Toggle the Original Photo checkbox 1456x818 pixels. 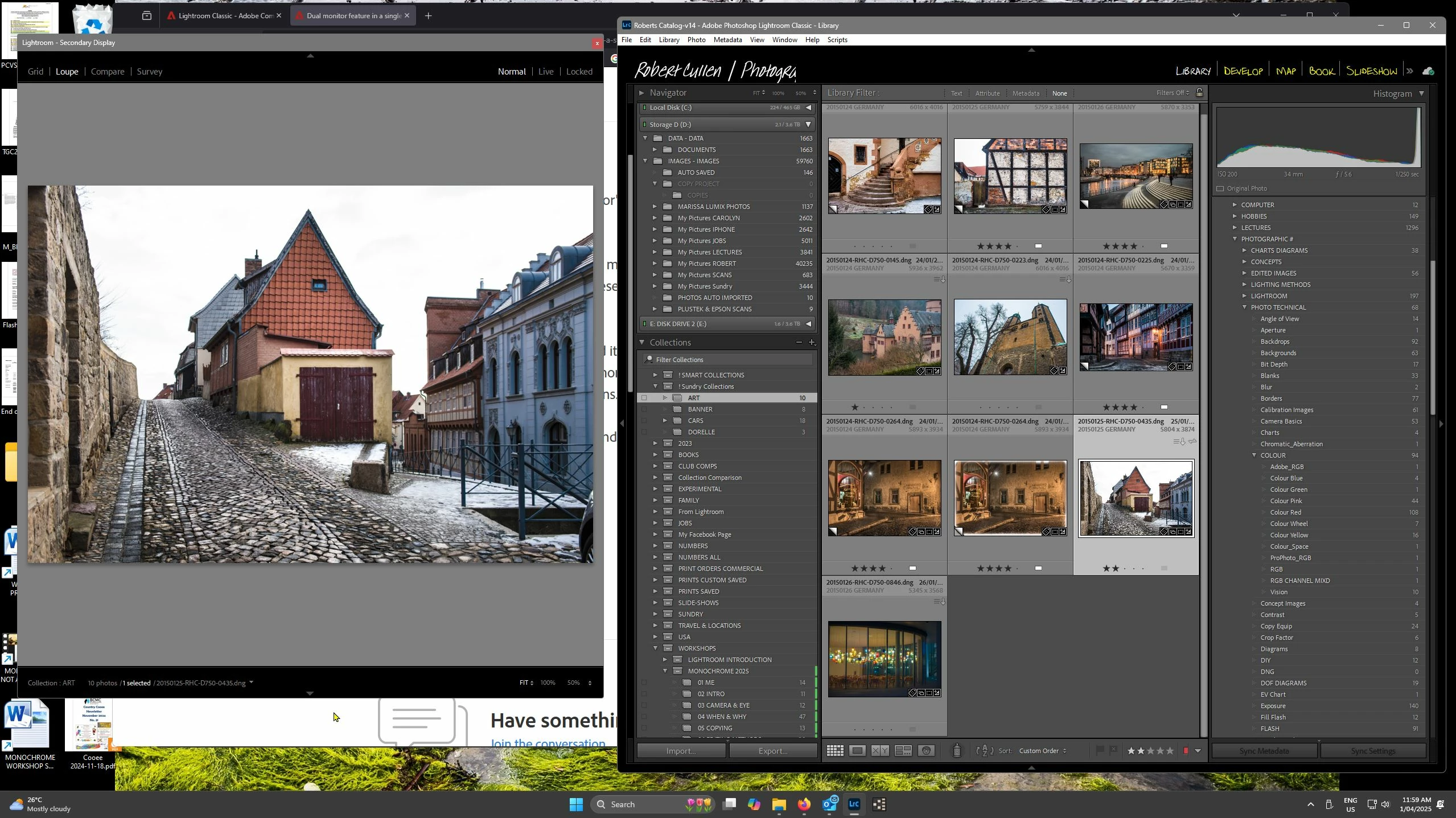(1220, 188)
